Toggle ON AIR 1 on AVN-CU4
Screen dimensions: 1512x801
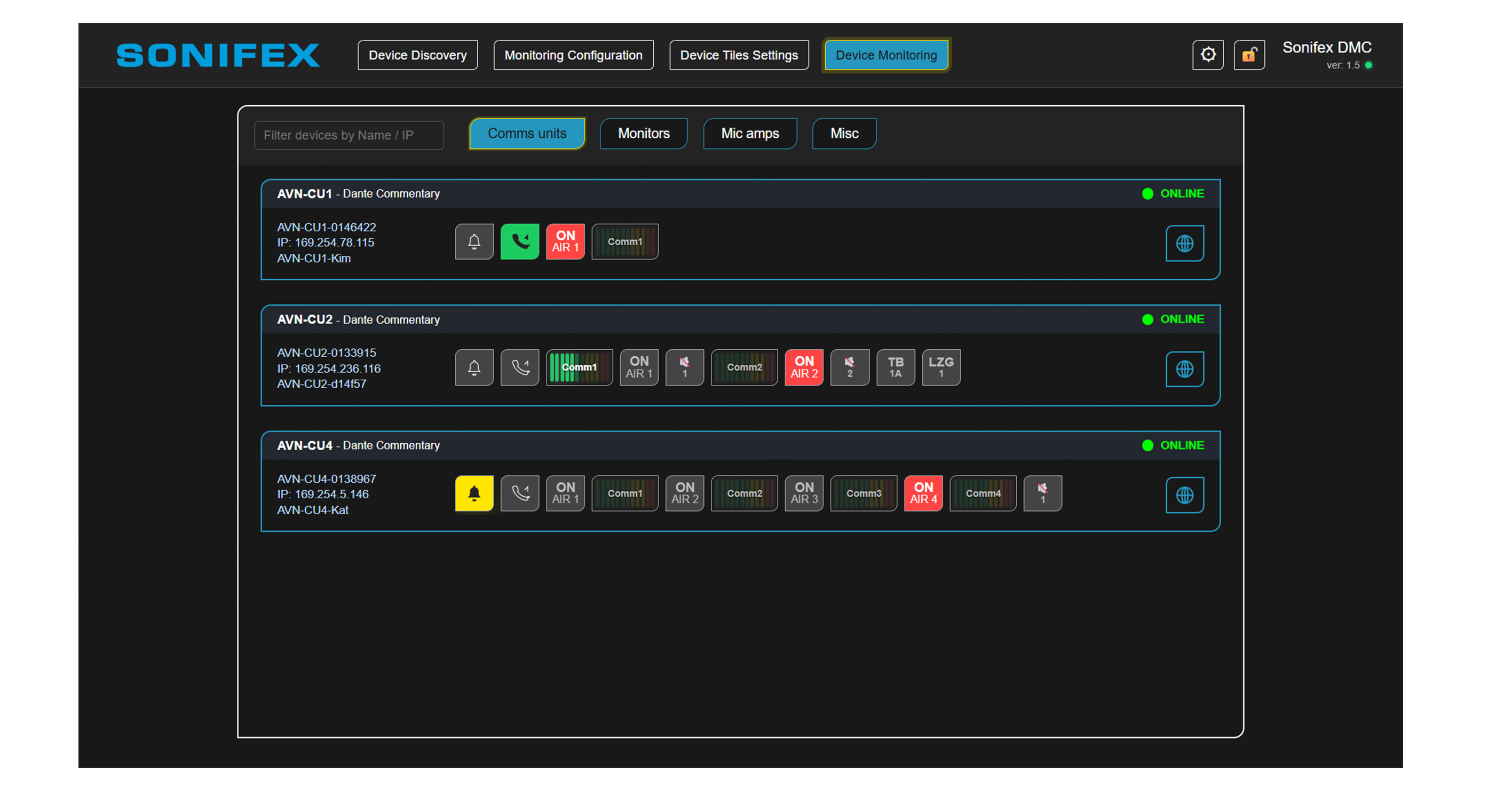(x=566, y=493)
